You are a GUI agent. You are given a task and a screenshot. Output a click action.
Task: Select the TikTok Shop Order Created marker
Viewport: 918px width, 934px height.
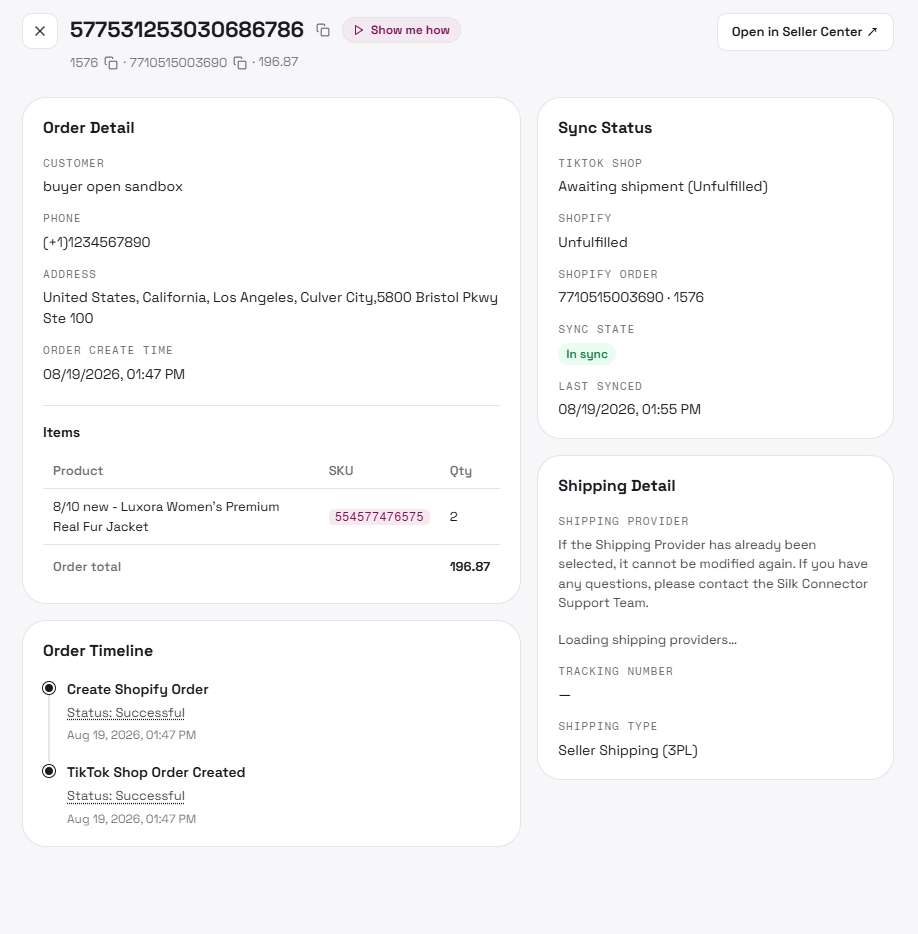coord(49,771)
